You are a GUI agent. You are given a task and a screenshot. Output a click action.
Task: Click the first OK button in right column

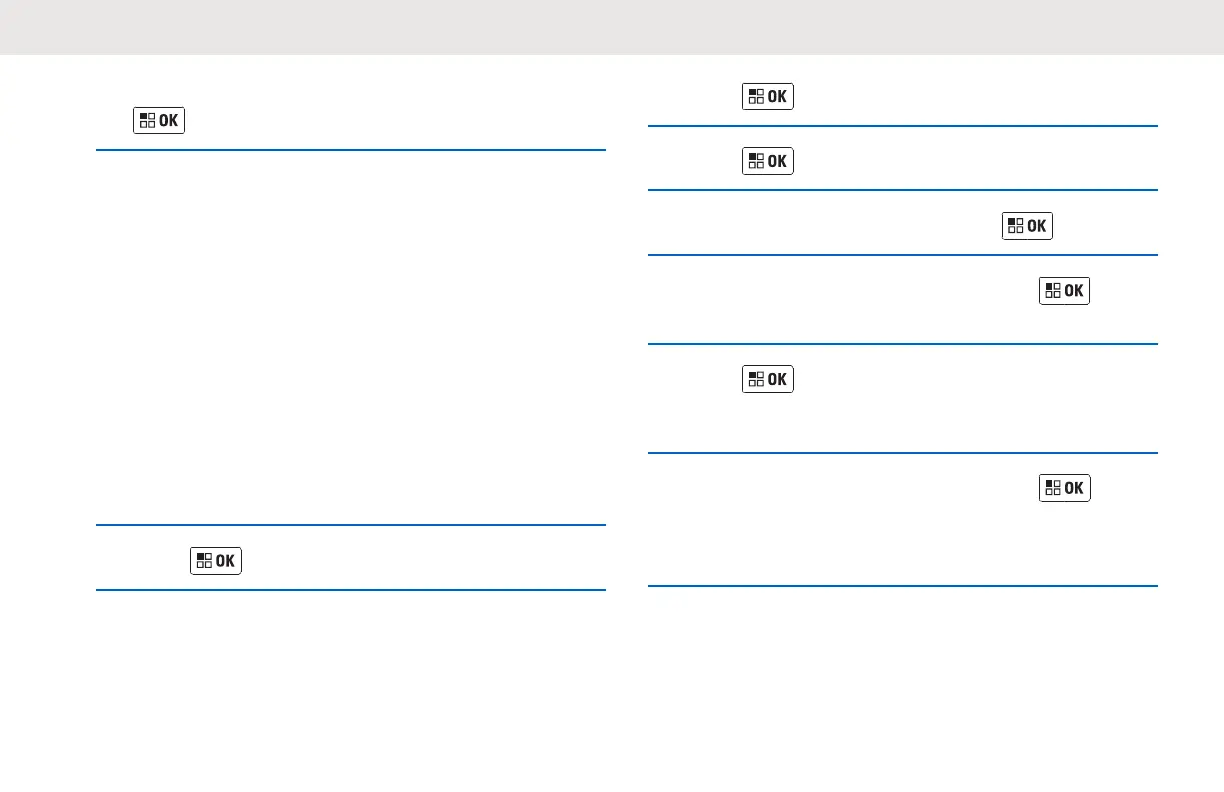[x=768, y=97]
